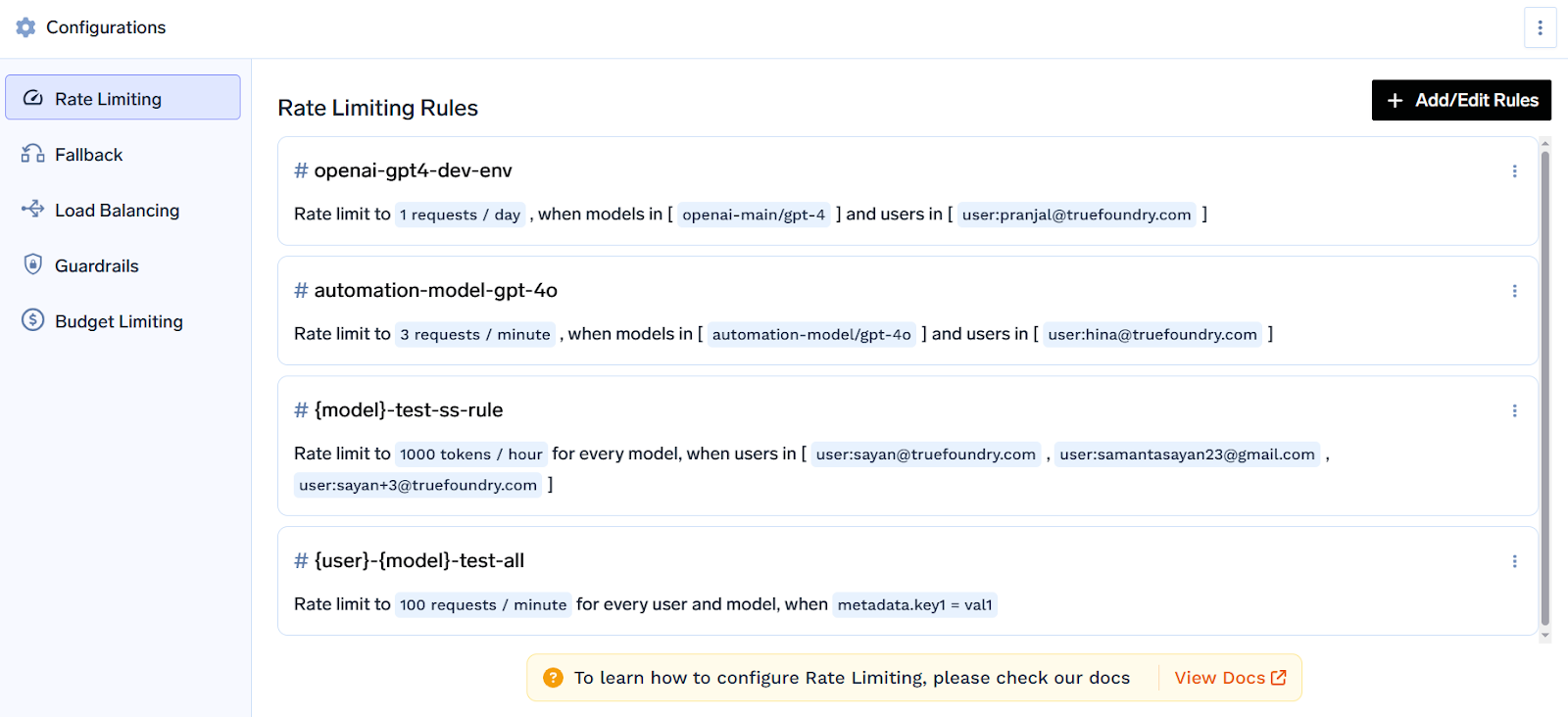Open the View Docs link

(x=1230, y=678)
